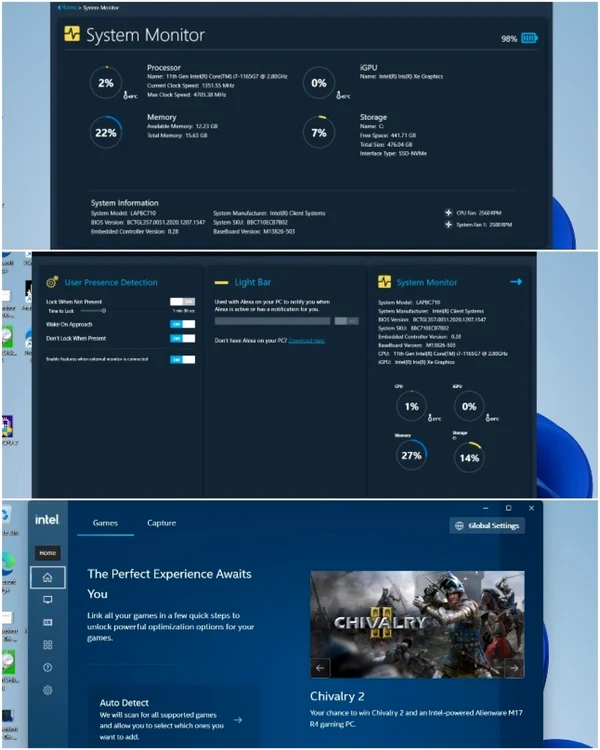Open the display monitor icon in Intel sidebar

click(47, 600)
